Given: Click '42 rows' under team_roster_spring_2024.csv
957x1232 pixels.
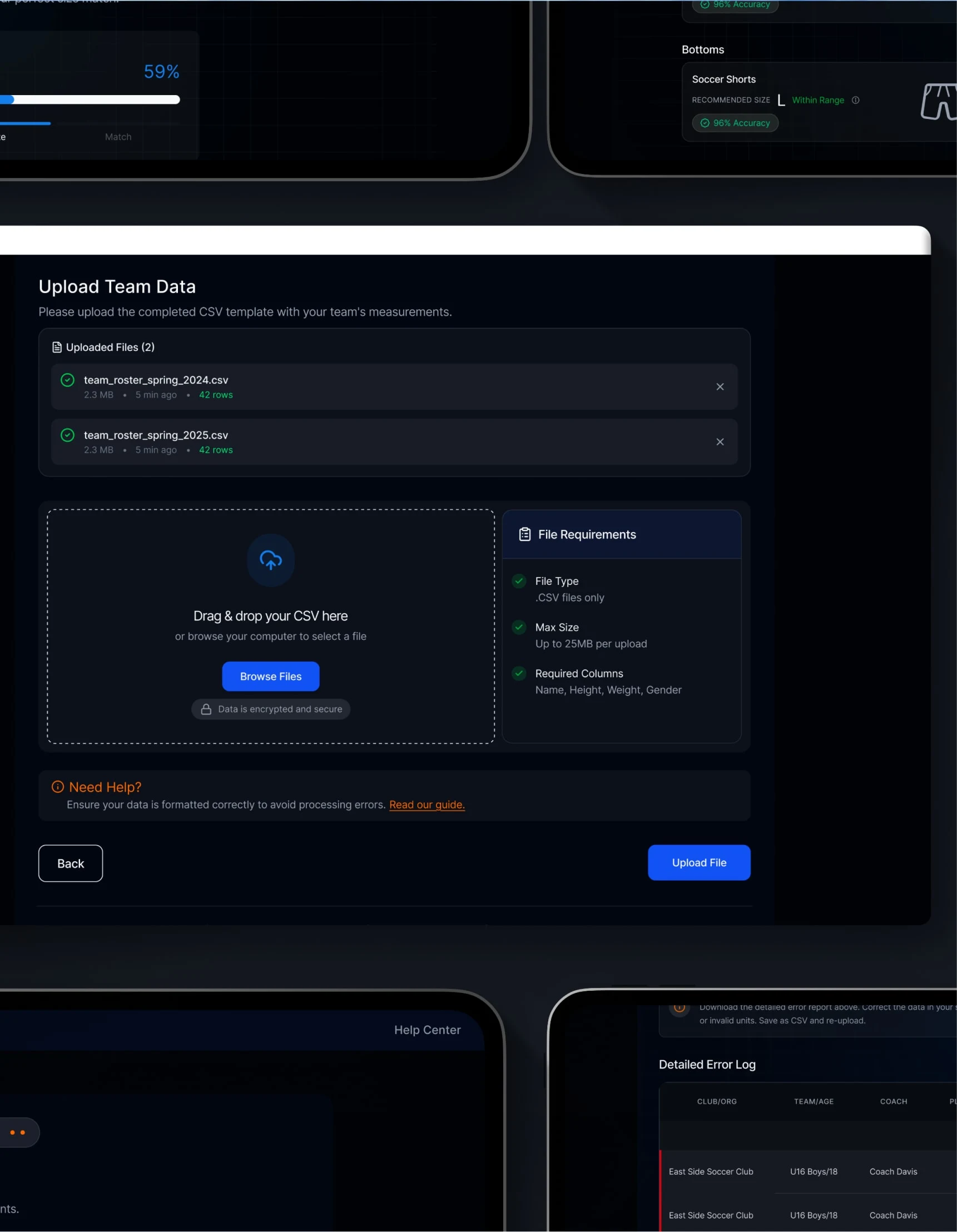Looking at the screenshot, I should [x=216, y=395].
